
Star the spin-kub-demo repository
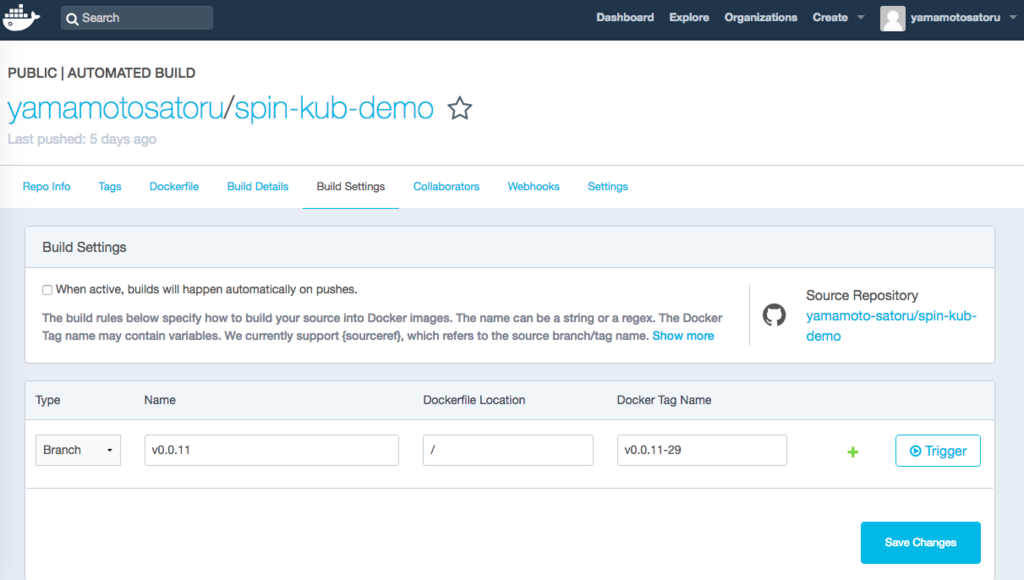[x=460, y=108]
